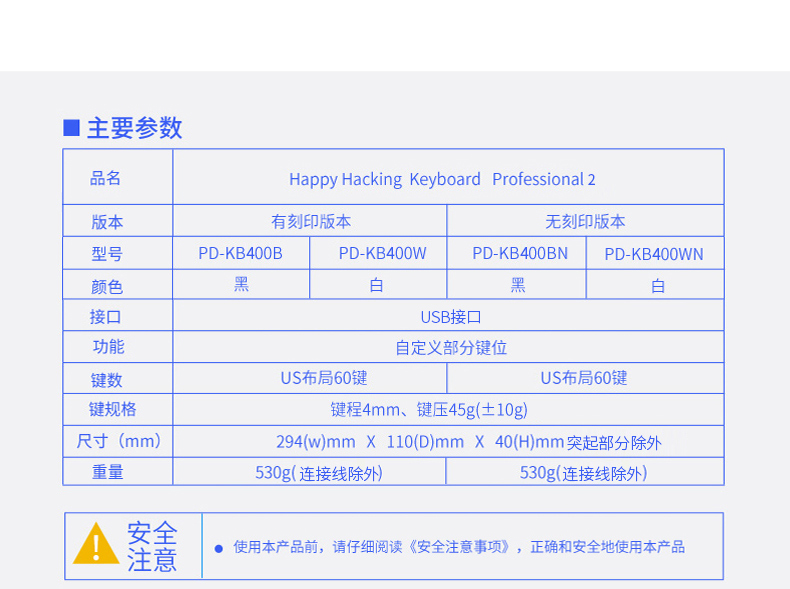Click the 使用本产品前 safety notice sentence
Image resolution: width=790 pixels, height=589 pixels.
459,547
